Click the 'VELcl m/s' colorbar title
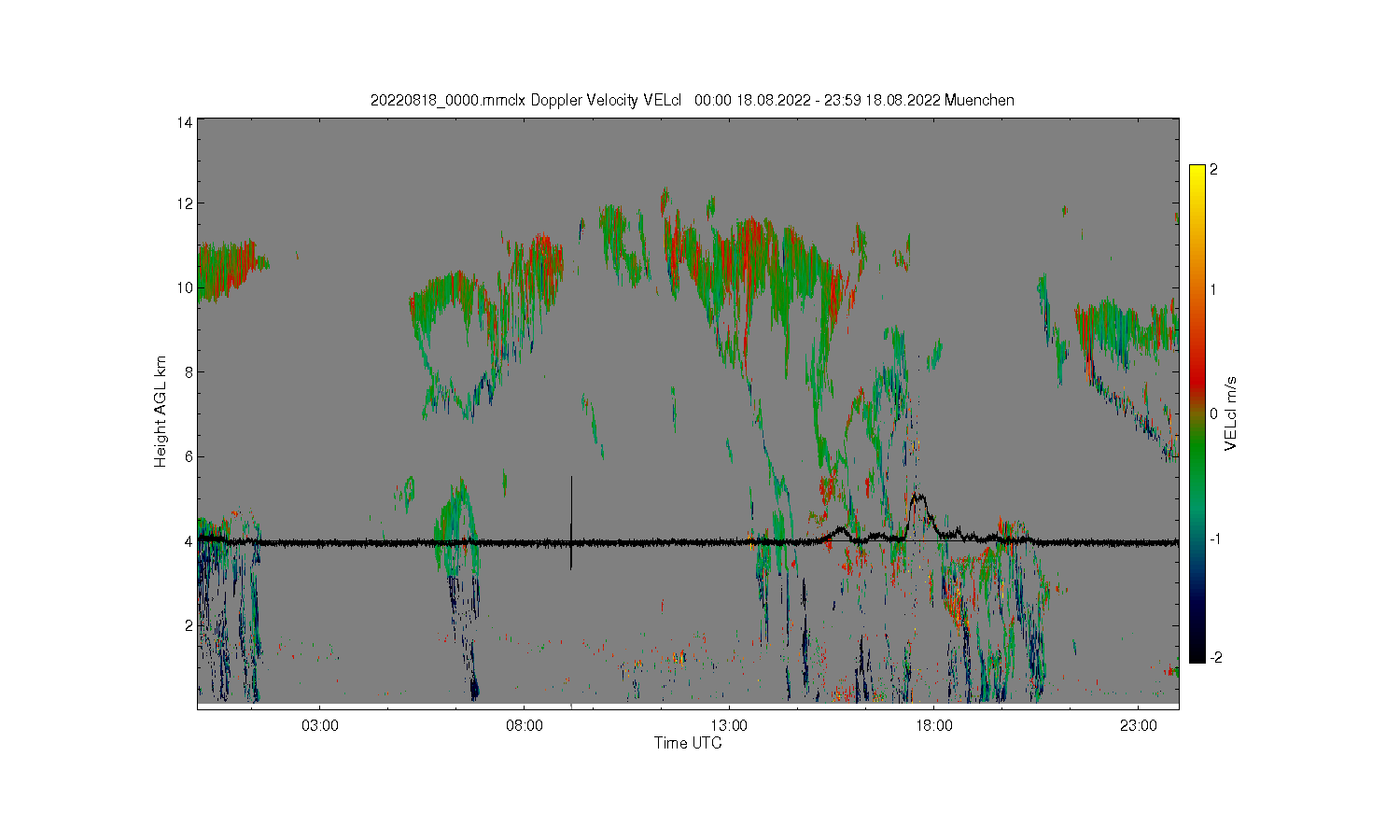The height and width of the screenshot is (840, 1400). coord(1231,413)
